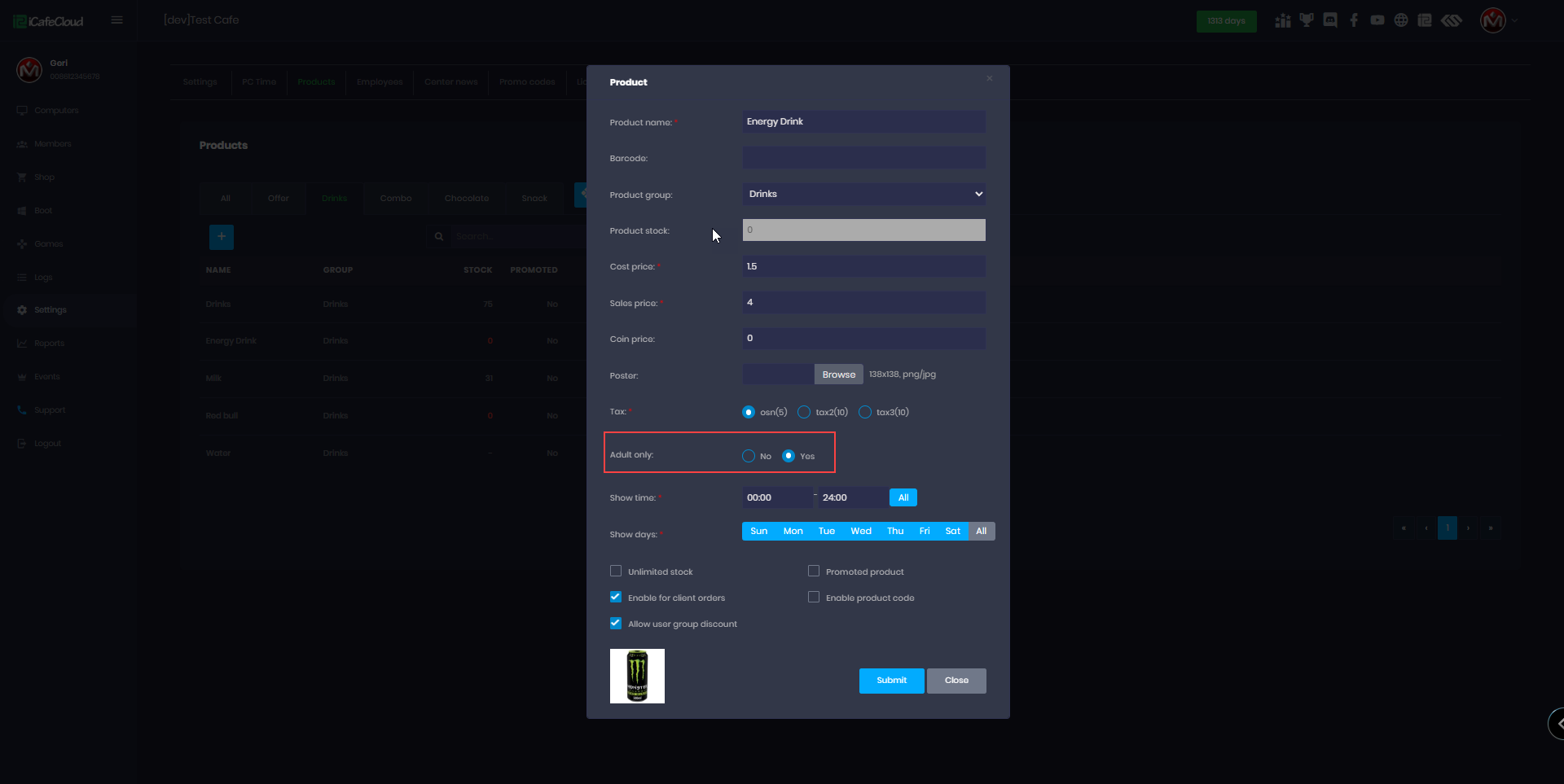The width and height of the screenshot is (1564, 784).
Task: Close the Product dialog with the X
Action: pyautogui.click(x=990, y=78)
